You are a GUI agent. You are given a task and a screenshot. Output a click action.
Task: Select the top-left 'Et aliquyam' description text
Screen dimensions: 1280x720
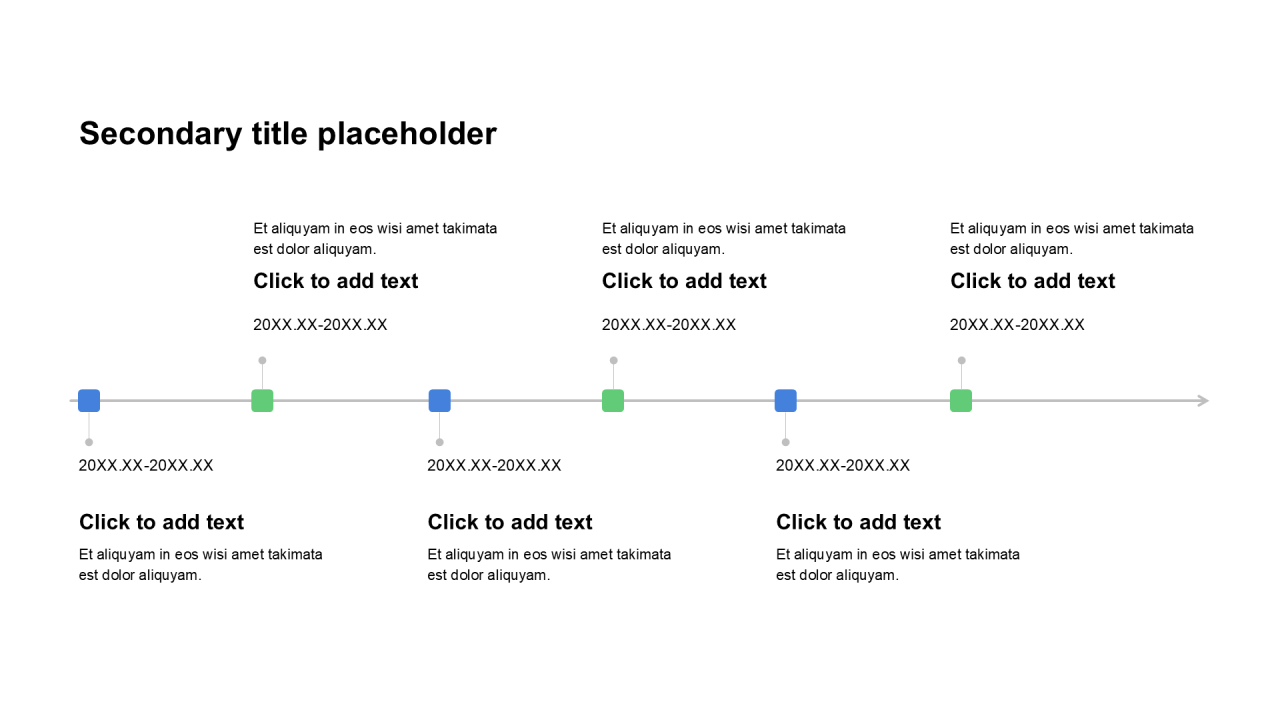click(375, 239)
